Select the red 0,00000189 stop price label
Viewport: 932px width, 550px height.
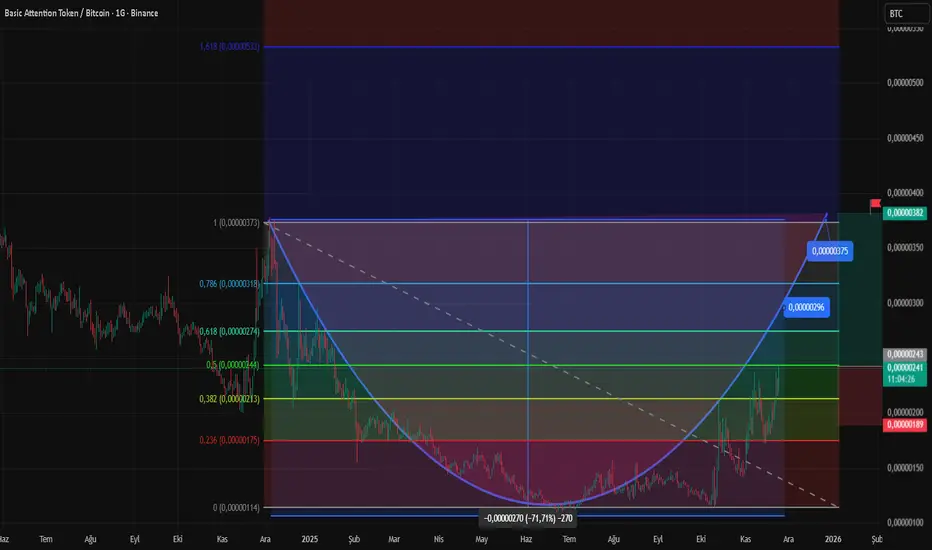[906, 425]
